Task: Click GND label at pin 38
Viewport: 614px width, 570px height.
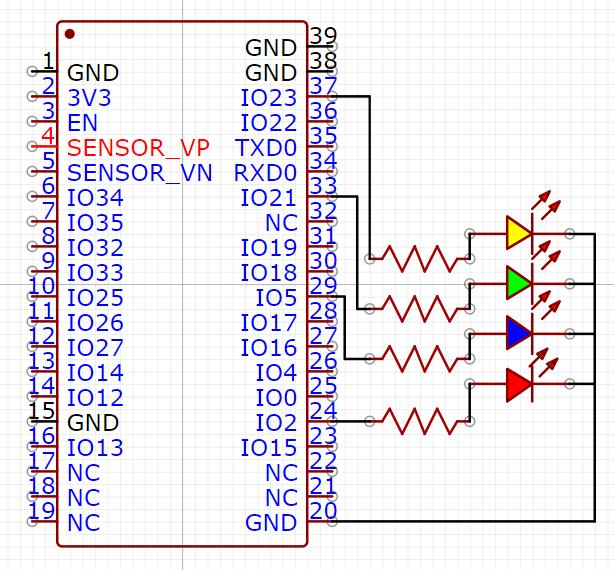Action: 271,73
